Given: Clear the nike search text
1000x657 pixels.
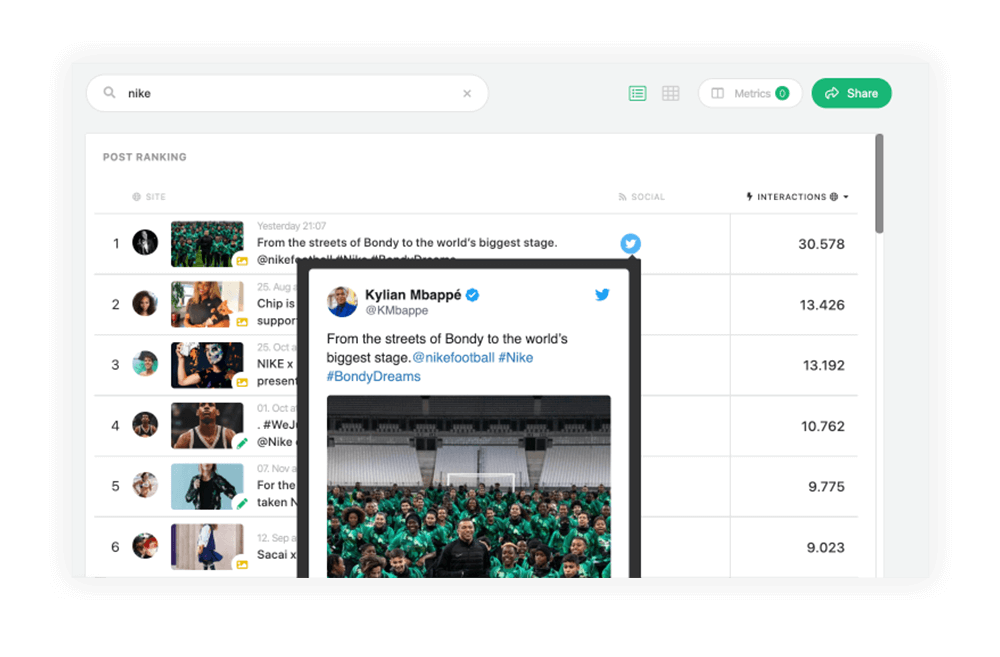Looking at the screenshot, I should [x=467, y=93].
